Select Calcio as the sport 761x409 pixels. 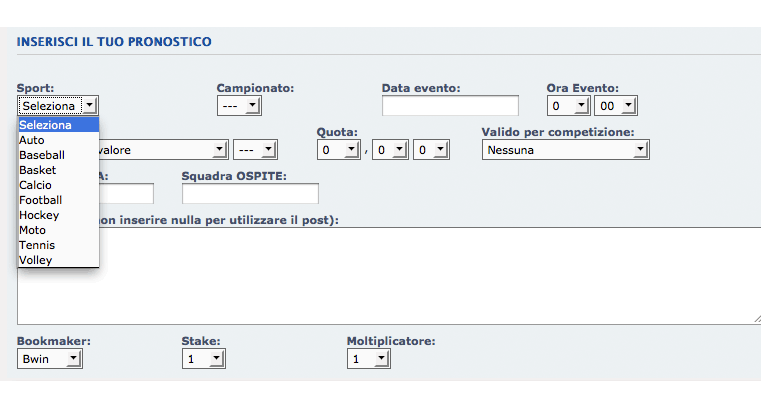click(58, 185)
